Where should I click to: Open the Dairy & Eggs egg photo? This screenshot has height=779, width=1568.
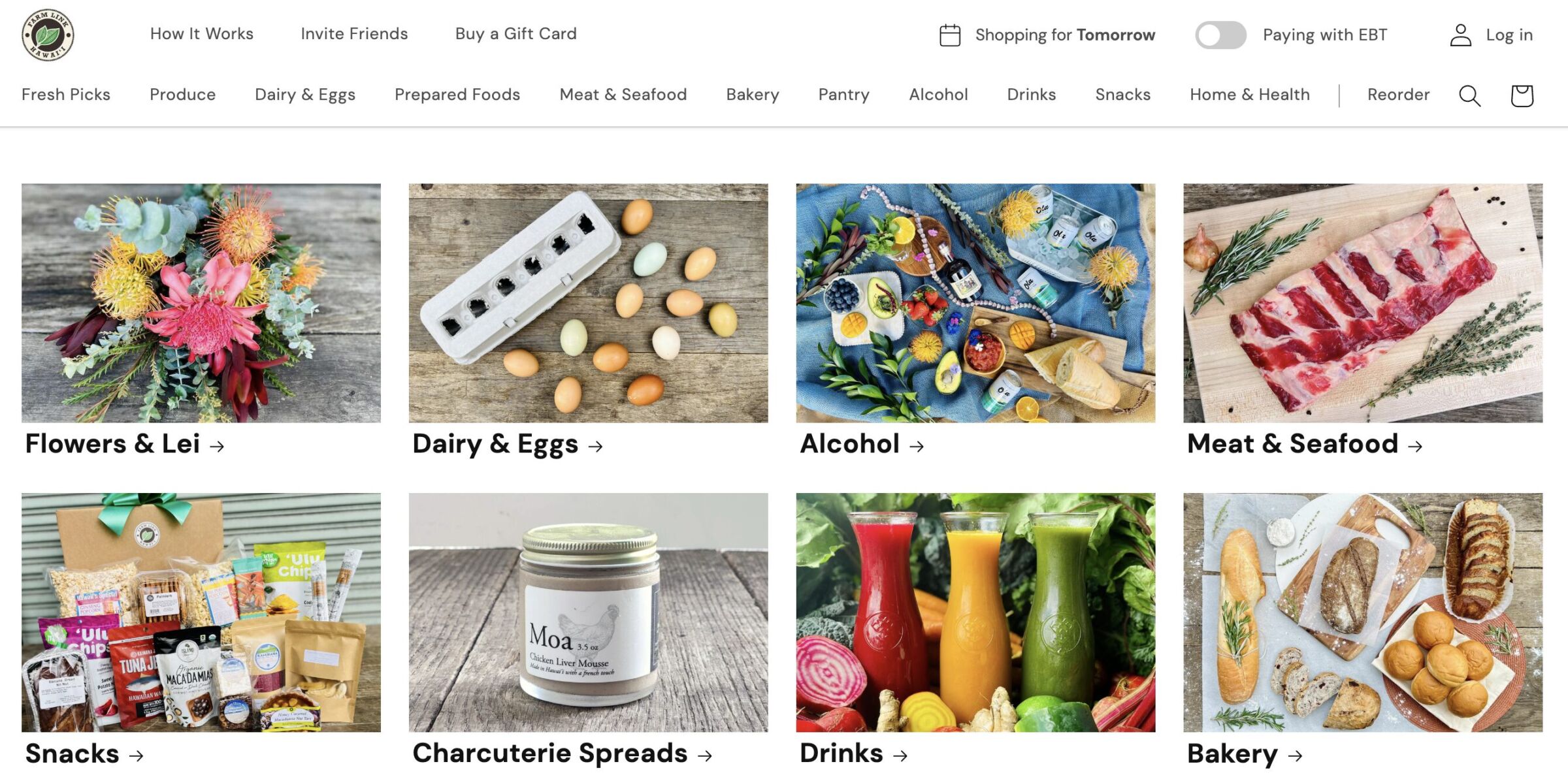coord(588,303)
